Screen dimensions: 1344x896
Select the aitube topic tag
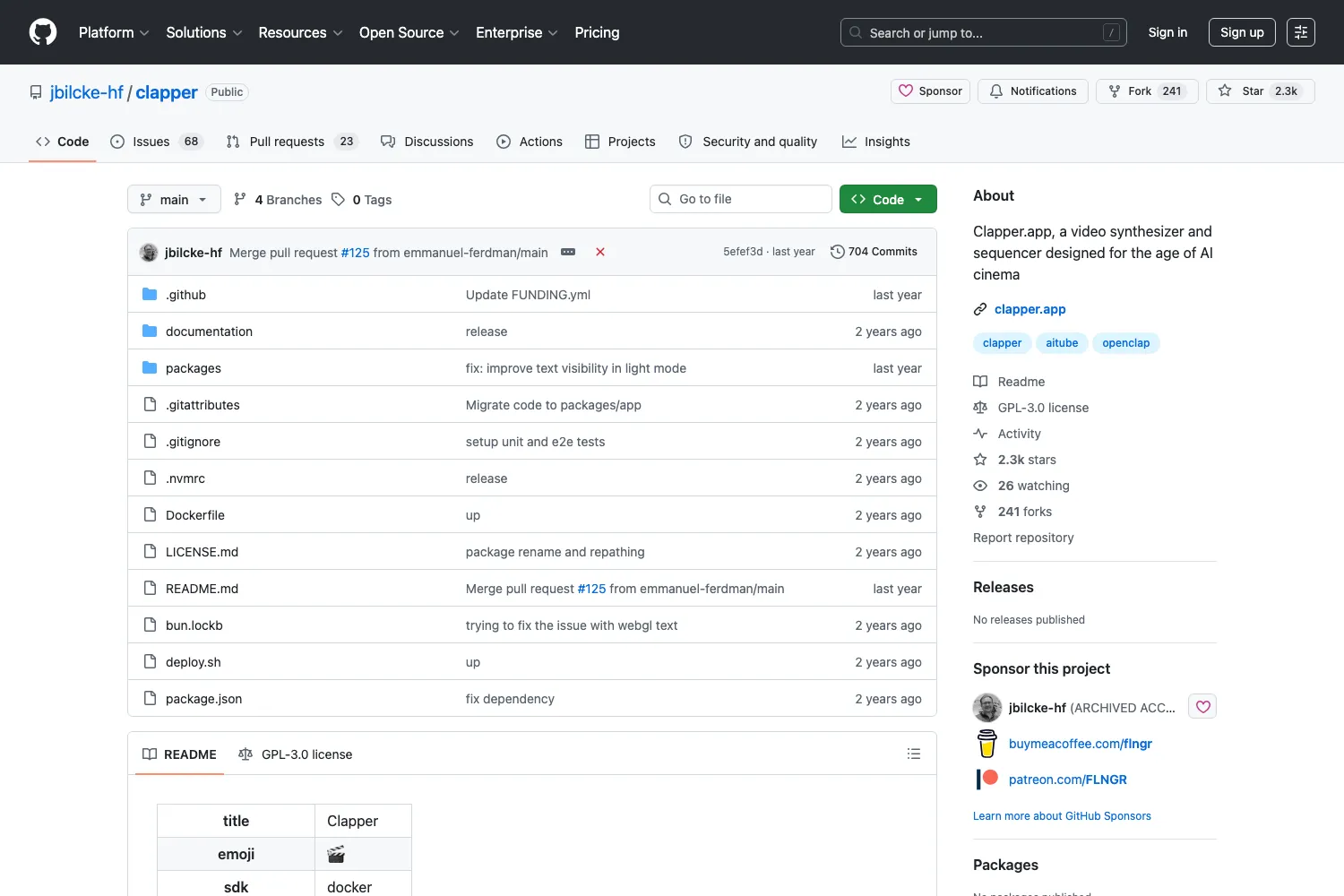click(1062, 343)
